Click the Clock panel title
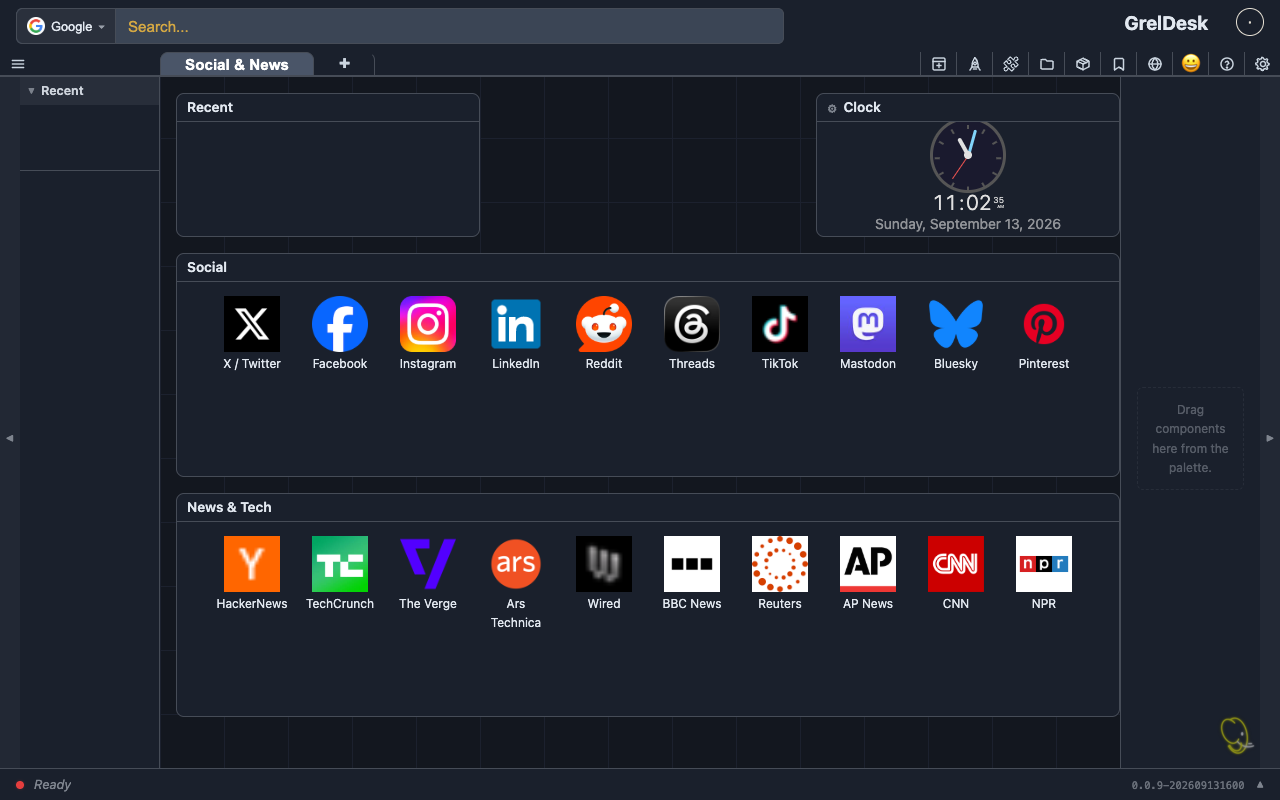Screen dimensions: 1280x800 [x=862, y=107]
